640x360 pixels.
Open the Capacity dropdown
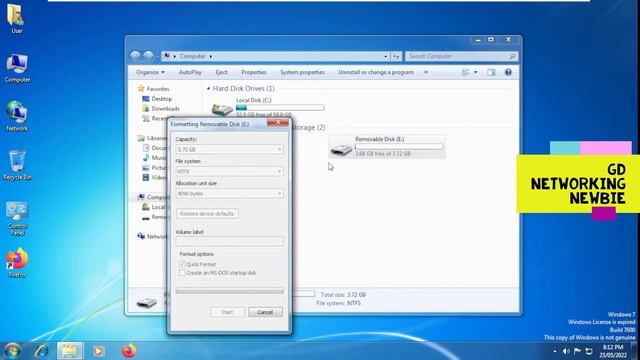point(229,149)
